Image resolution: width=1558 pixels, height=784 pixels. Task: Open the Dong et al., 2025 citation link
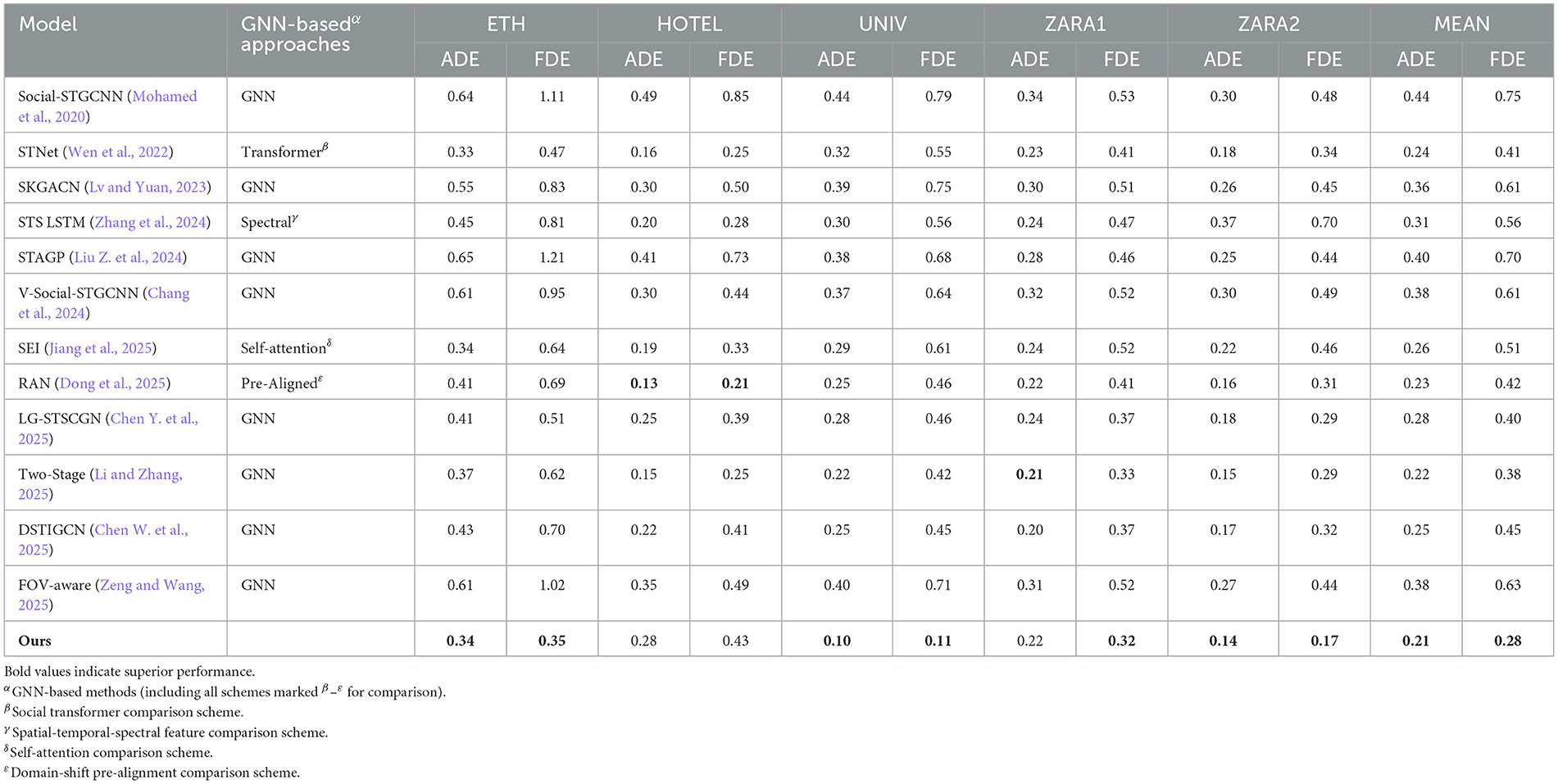click(112, 384)
